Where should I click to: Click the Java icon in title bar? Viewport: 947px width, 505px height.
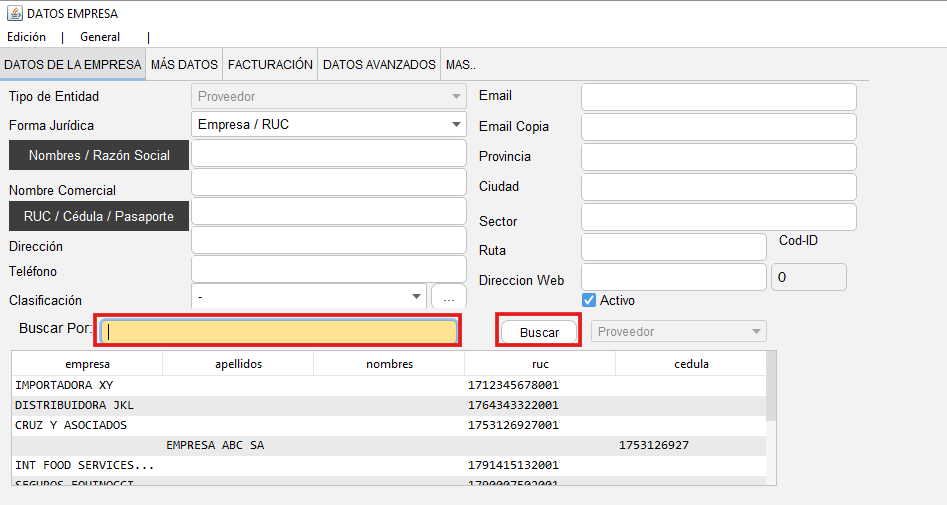14,14
